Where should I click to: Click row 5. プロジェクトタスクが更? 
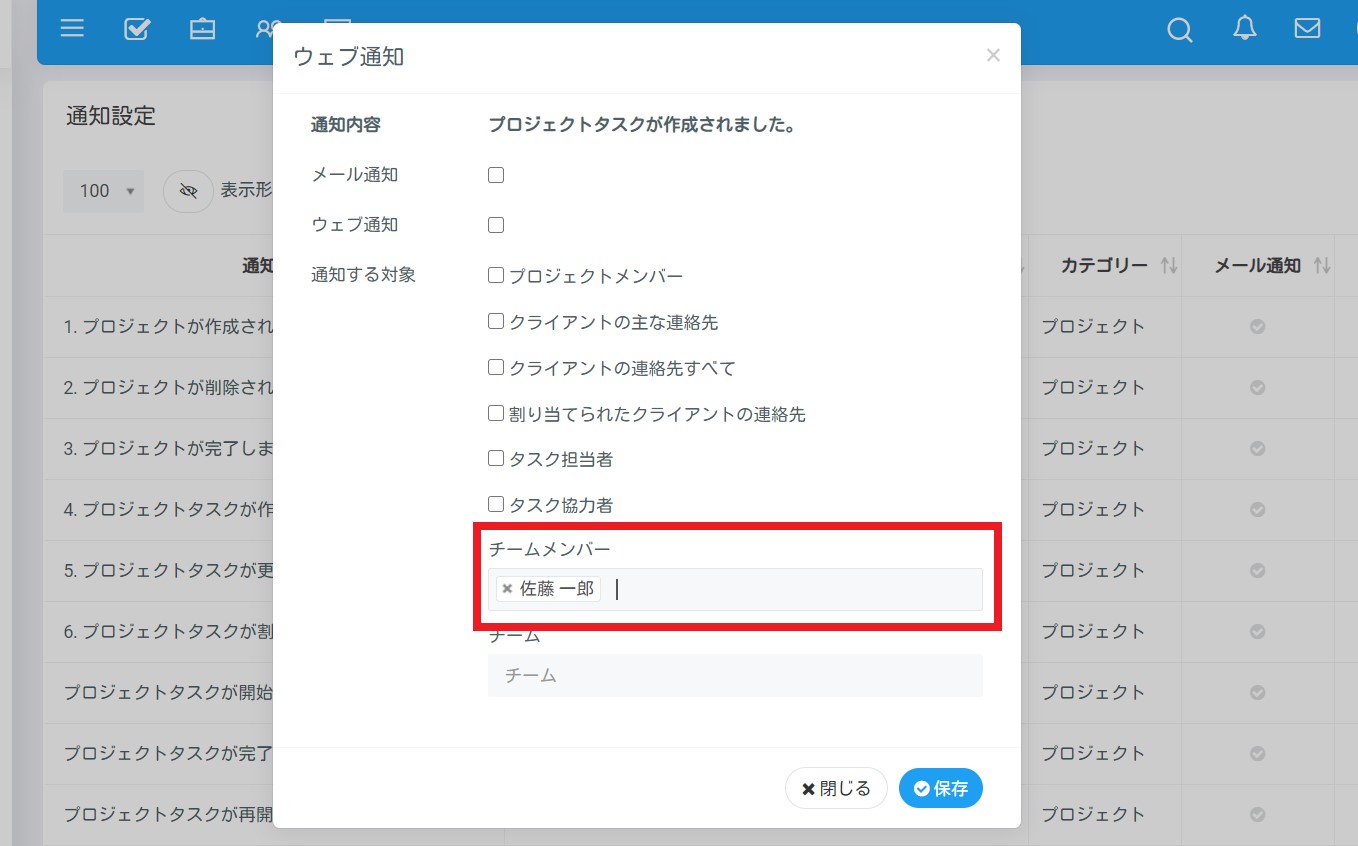pos(168,570)
